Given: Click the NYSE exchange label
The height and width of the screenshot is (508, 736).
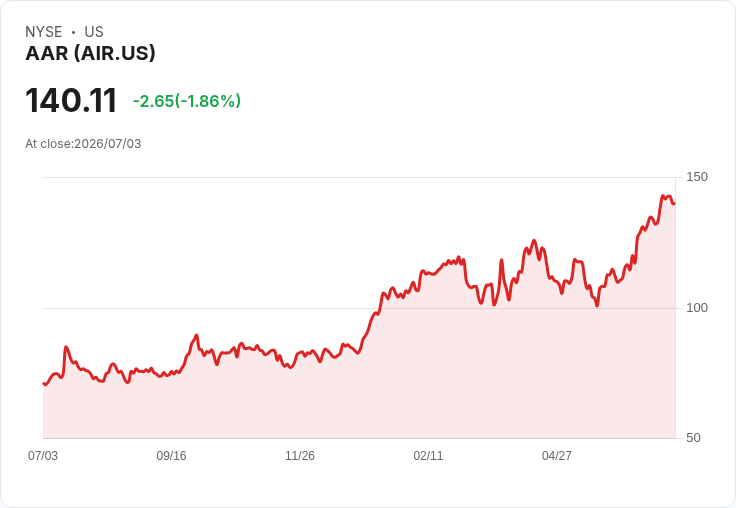Looking at the screenshot, I should 44,32.
